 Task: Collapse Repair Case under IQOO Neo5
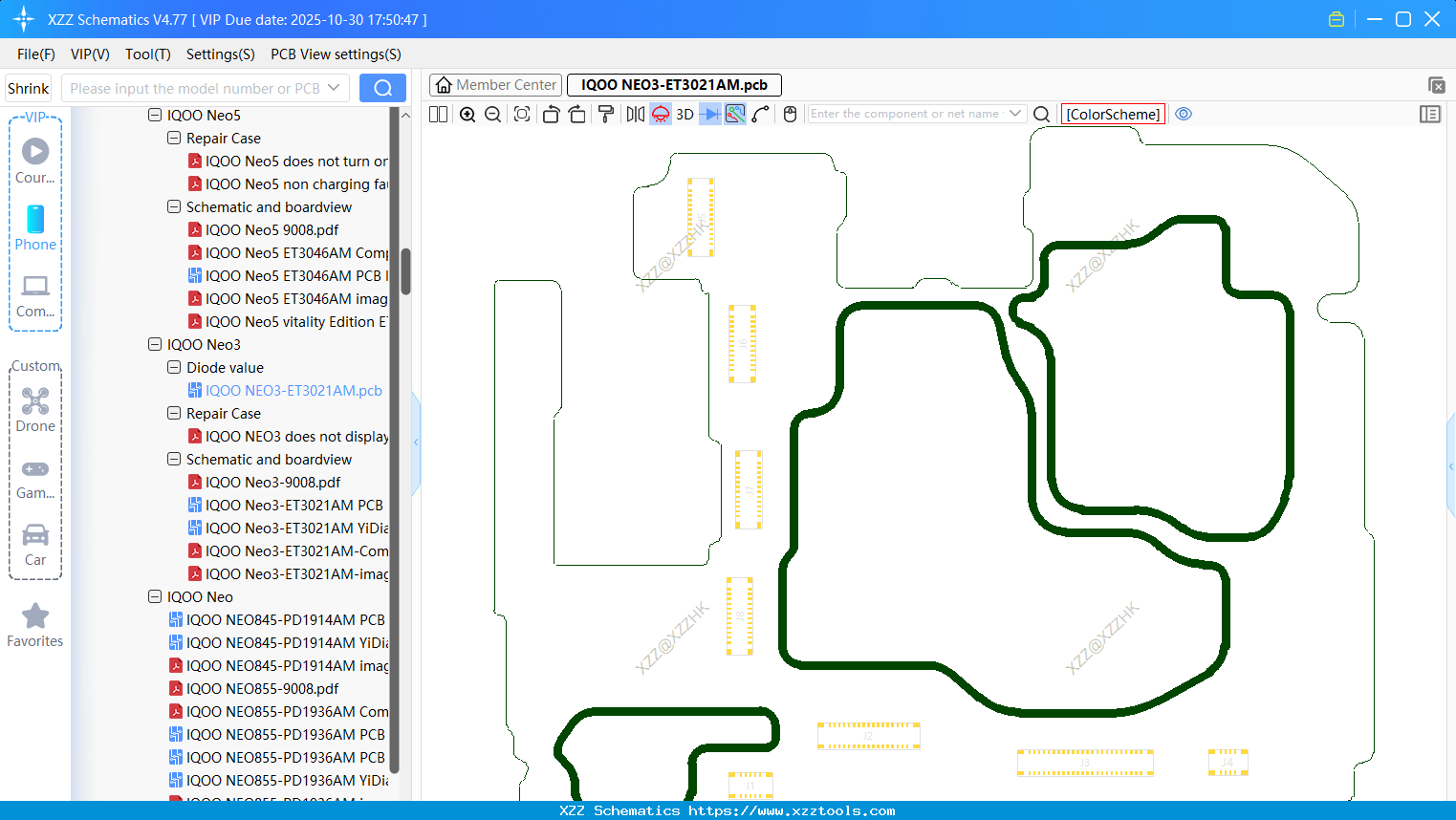[174, 138]
